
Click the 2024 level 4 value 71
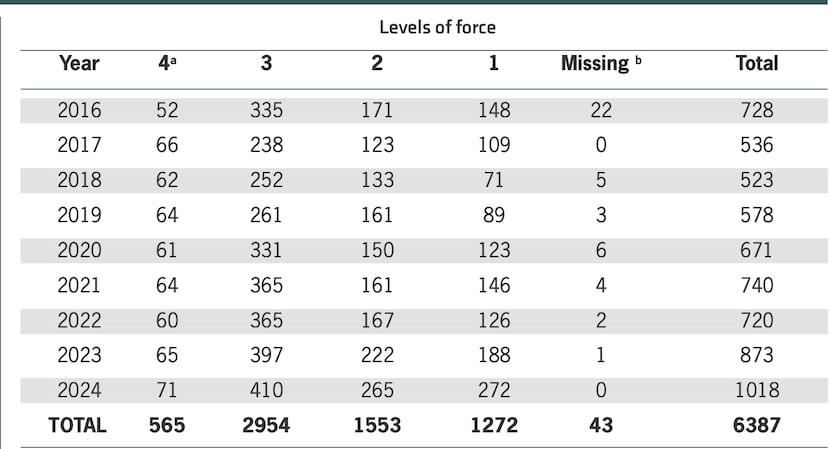click(x=166, y=390)
